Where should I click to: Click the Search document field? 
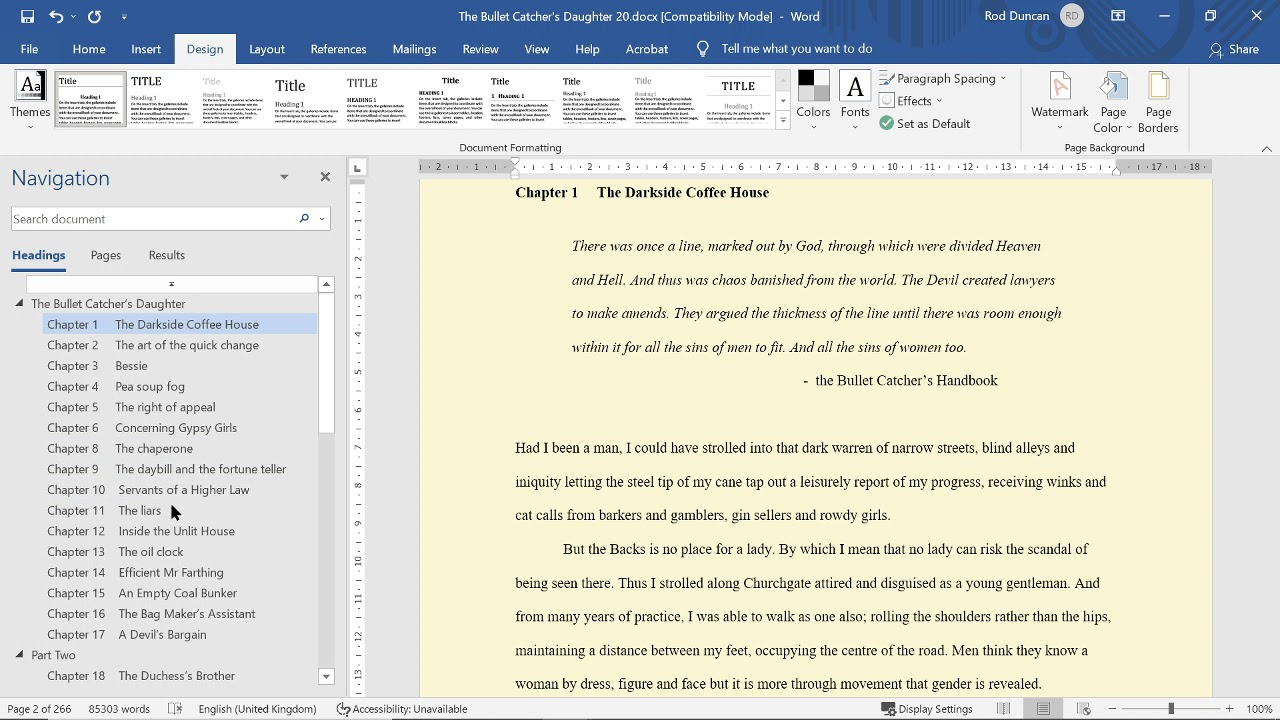click(x=152, y=219)
